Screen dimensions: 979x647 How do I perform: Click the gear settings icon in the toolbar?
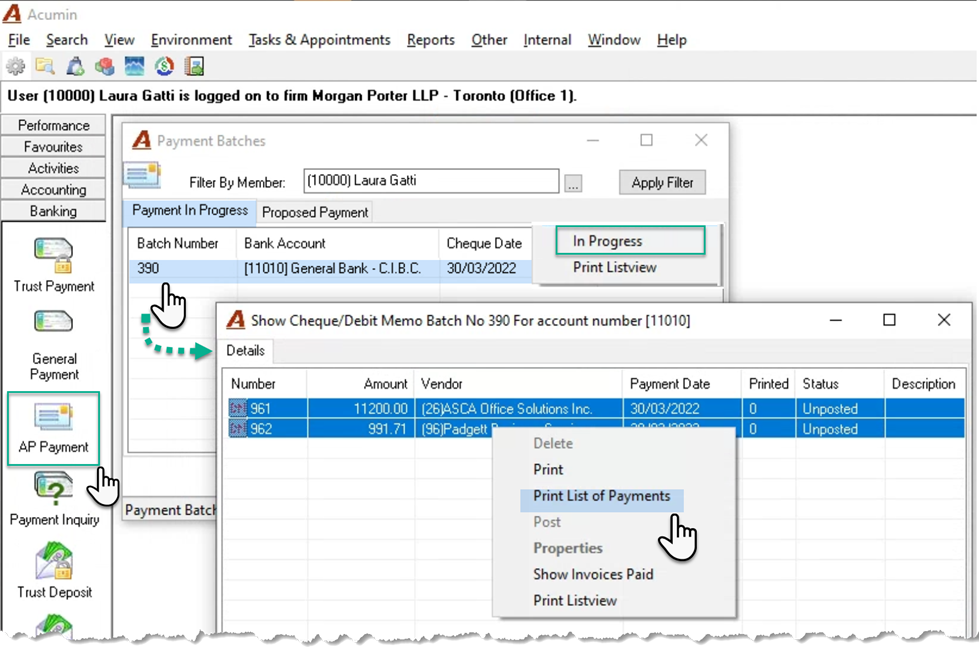tap(16, 66)
